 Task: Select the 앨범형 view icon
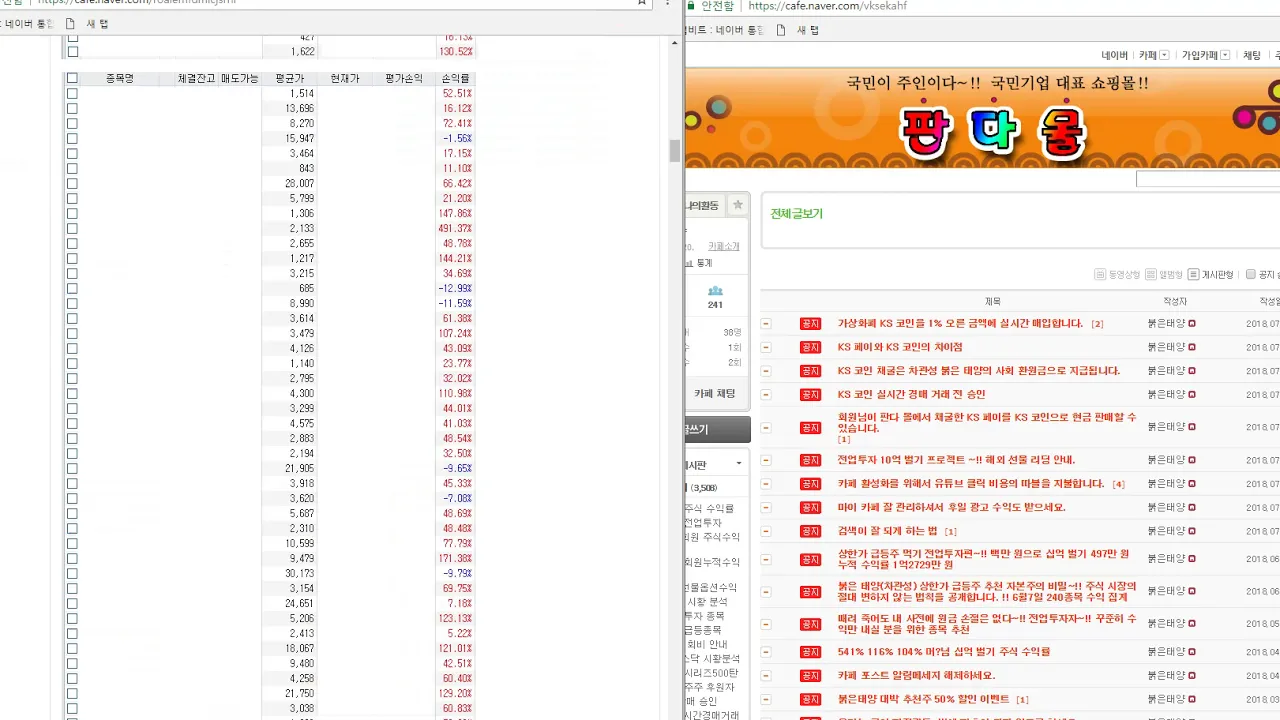[x=1151, y=275]
